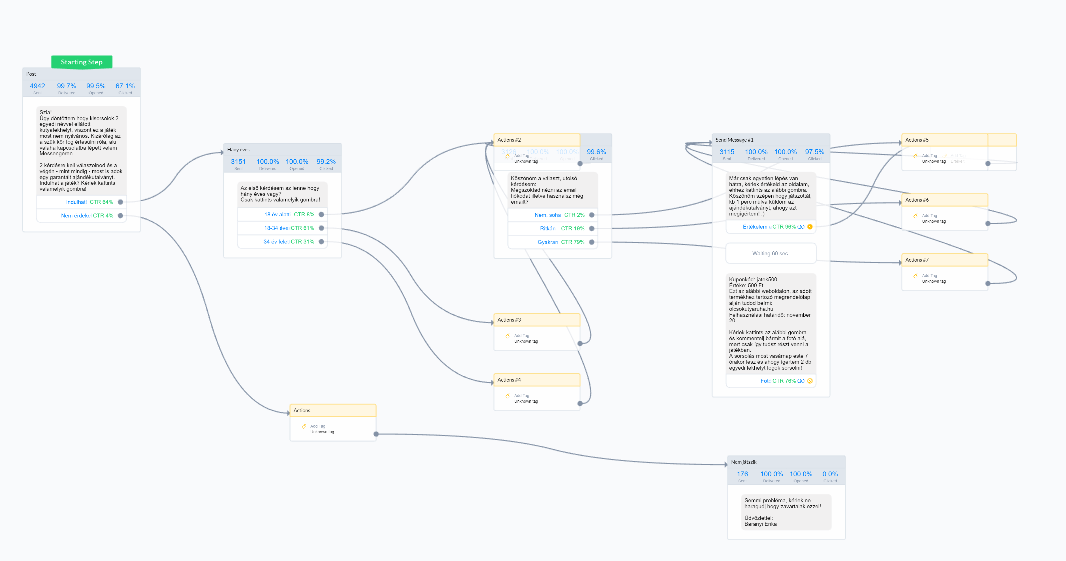Click the 0.0% clicked stat
This screenshot has width=1066, height=561.
(830, 475)
